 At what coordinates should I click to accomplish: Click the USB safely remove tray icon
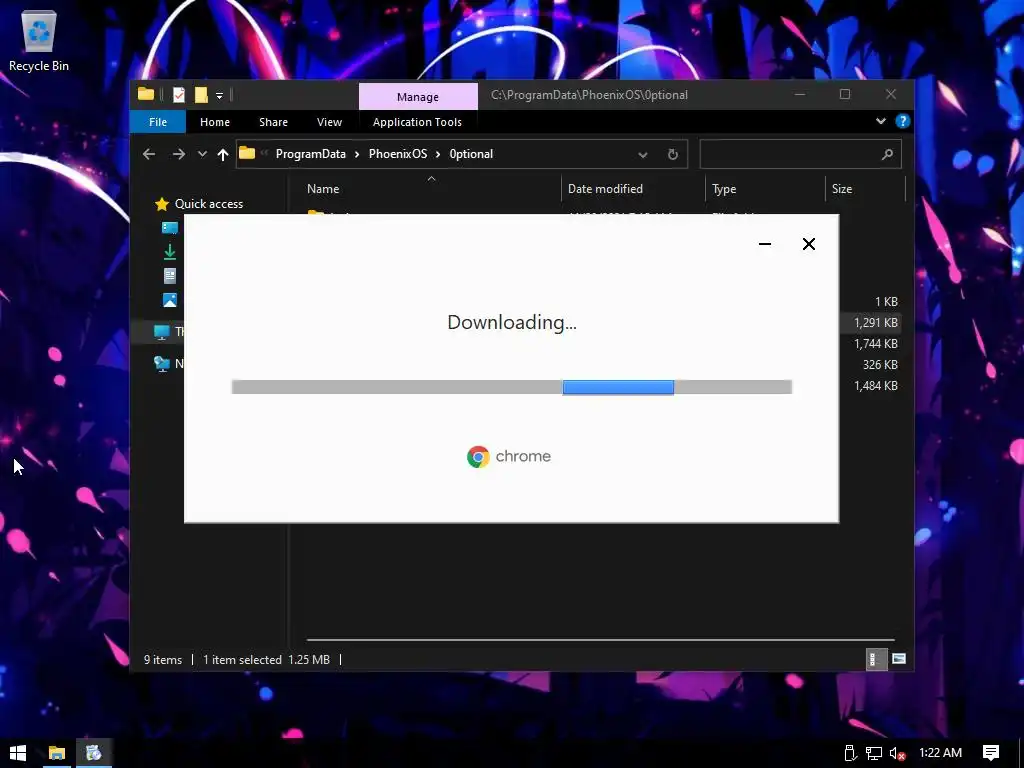pos(849,753)
